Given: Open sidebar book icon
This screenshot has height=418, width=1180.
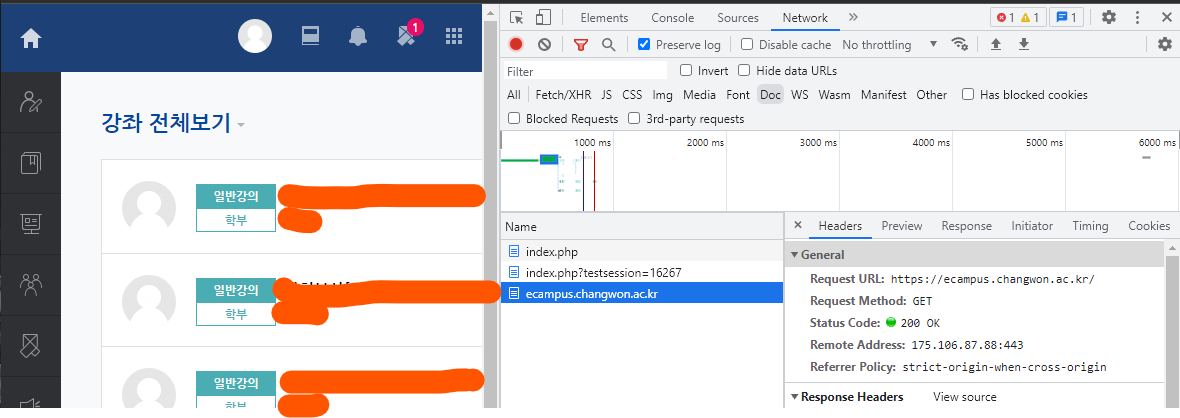Looking at the screenshot, I should [x=31, y=163].
